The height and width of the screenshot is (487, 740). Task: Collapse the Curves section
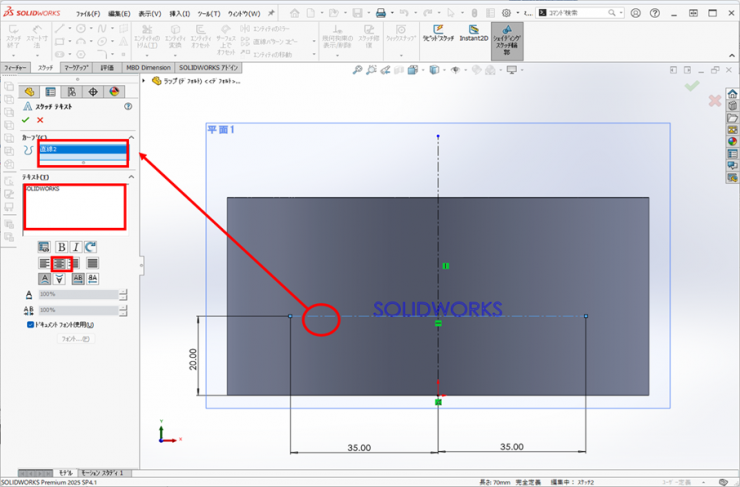pyautogui.click(x=131, y=136)
